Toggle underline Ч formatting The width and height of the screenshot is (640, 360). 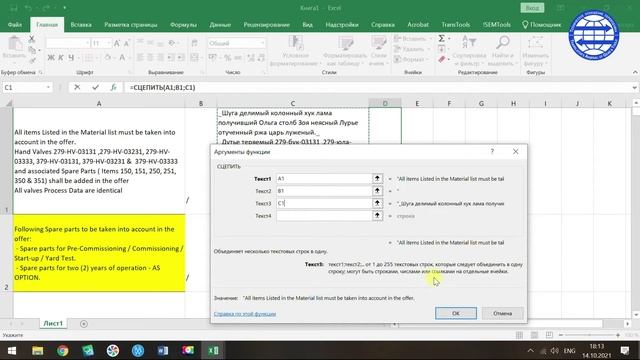pos(71,58)
